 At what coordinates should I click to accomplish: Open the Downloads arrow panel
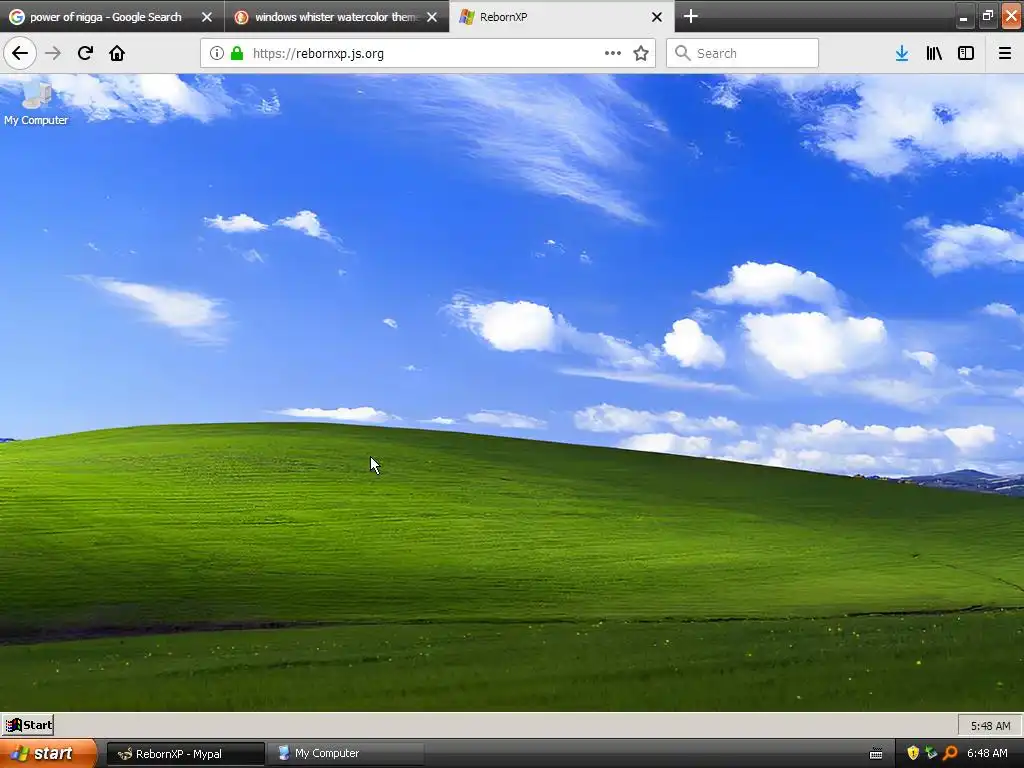coord(902,54)
